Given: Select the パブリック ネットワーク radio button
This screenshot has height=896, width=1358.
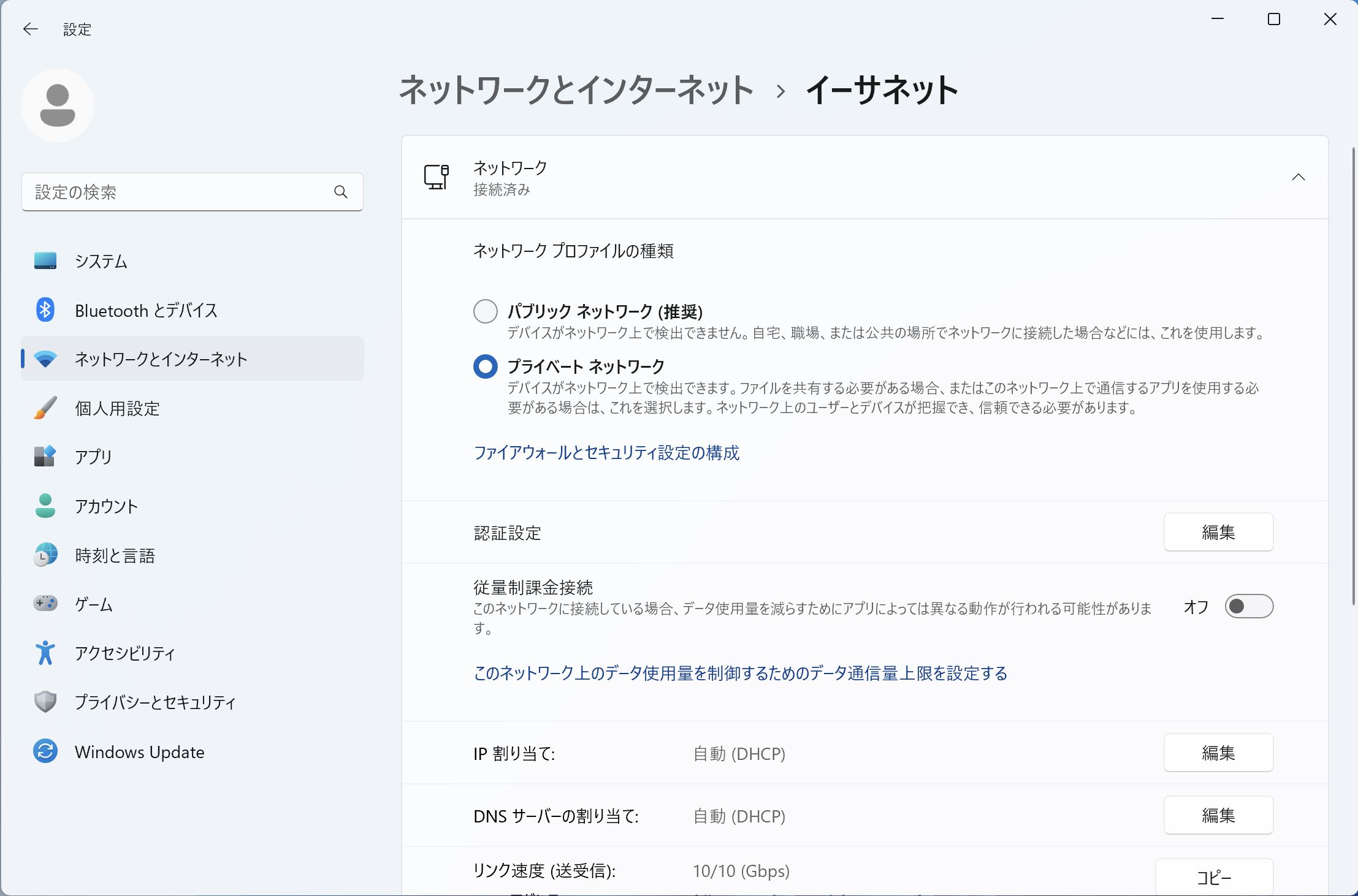Looking at the screenshot, I should coord(485,311).
